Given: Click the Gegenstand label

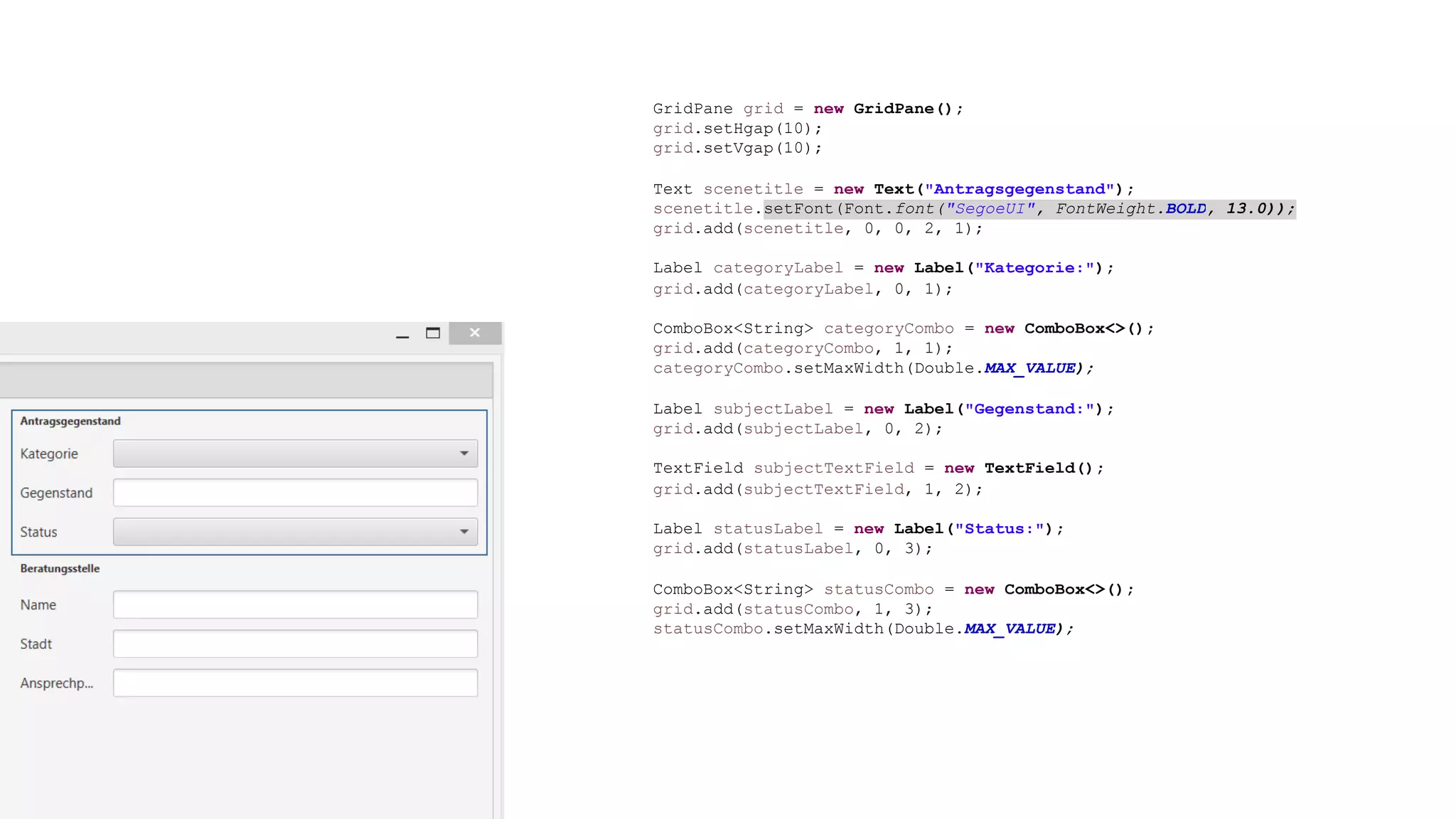Looking at the screenshot, I should [56, 493].
